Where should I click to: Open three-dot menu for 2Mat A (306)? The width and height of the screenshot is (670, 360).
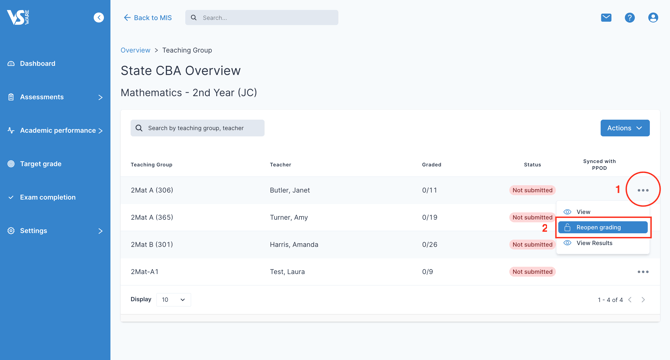coord(643,190)
